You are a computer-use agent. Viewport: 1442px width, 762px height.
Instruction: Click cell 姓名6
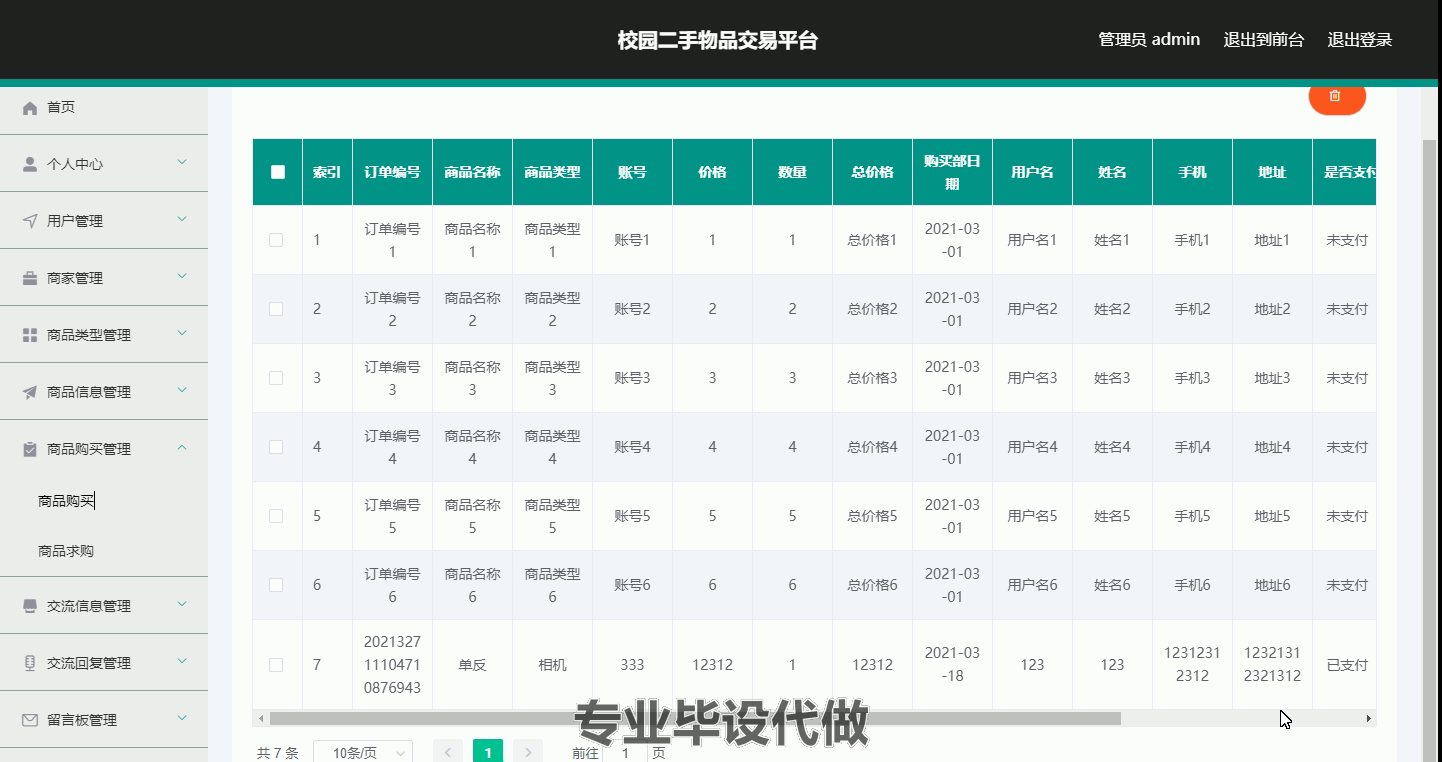pyautogui.click(x=1112, y=585)
